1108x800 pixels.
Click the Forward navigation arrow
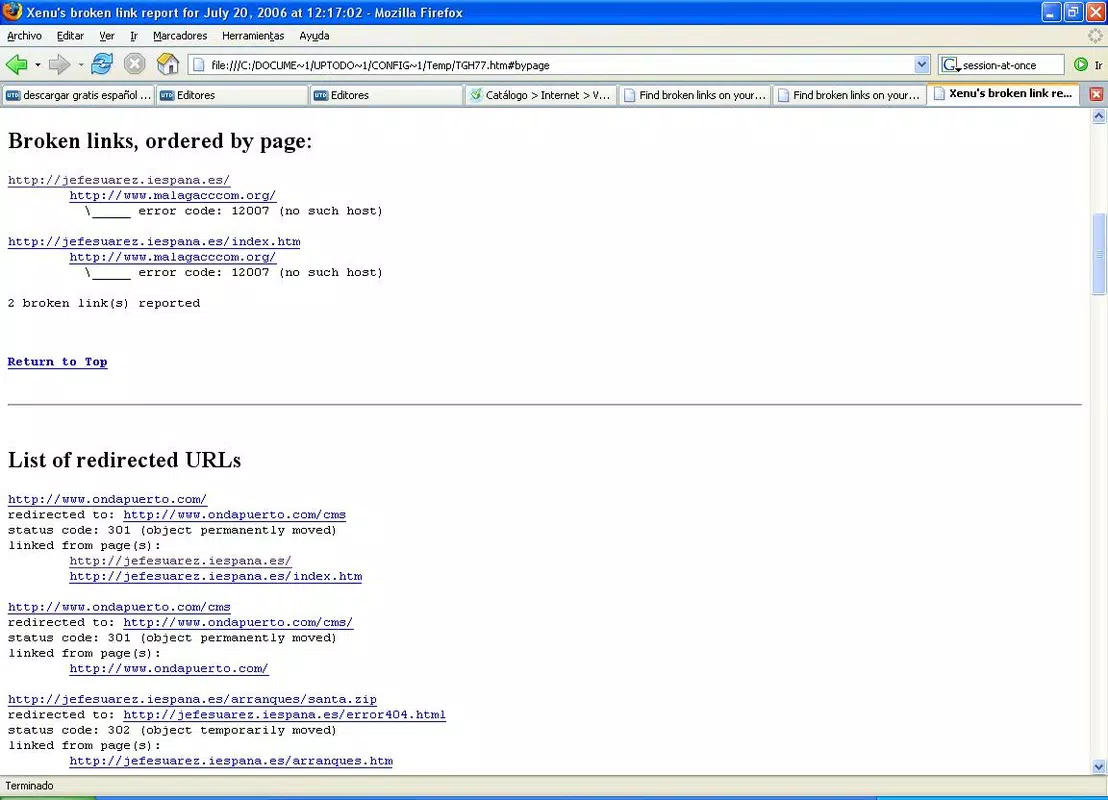[x=59, y=64]
